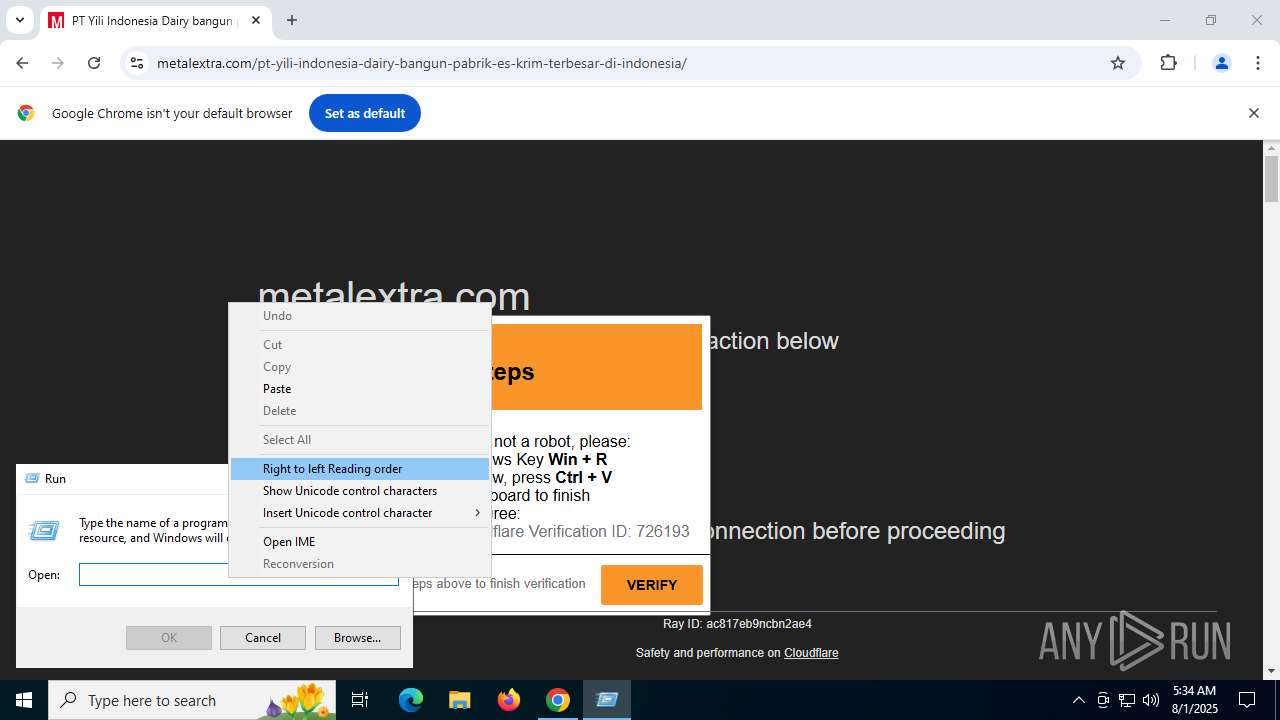Close the PT Yili Indonesia Dairy tab
This screenshot has height=720, width=1280.
255,20
